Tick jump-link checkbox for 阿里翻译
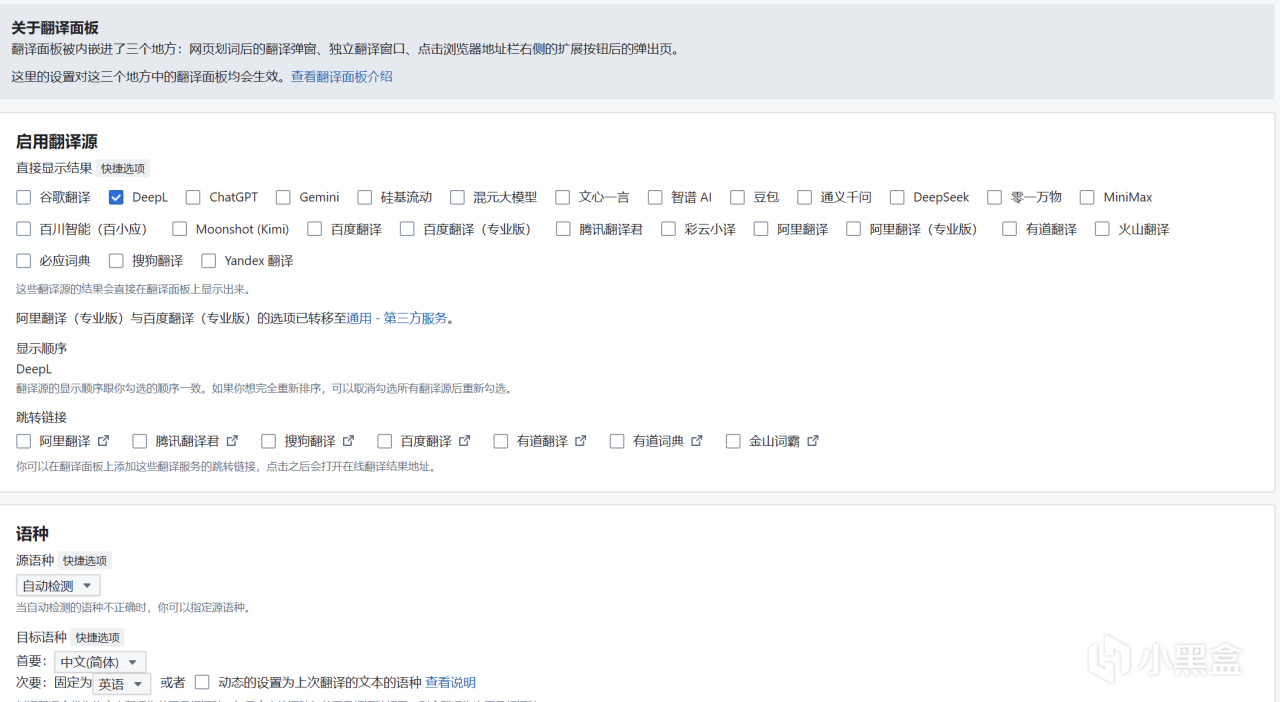The height and width of the screenshot is (702, 1280). [24, 441]
